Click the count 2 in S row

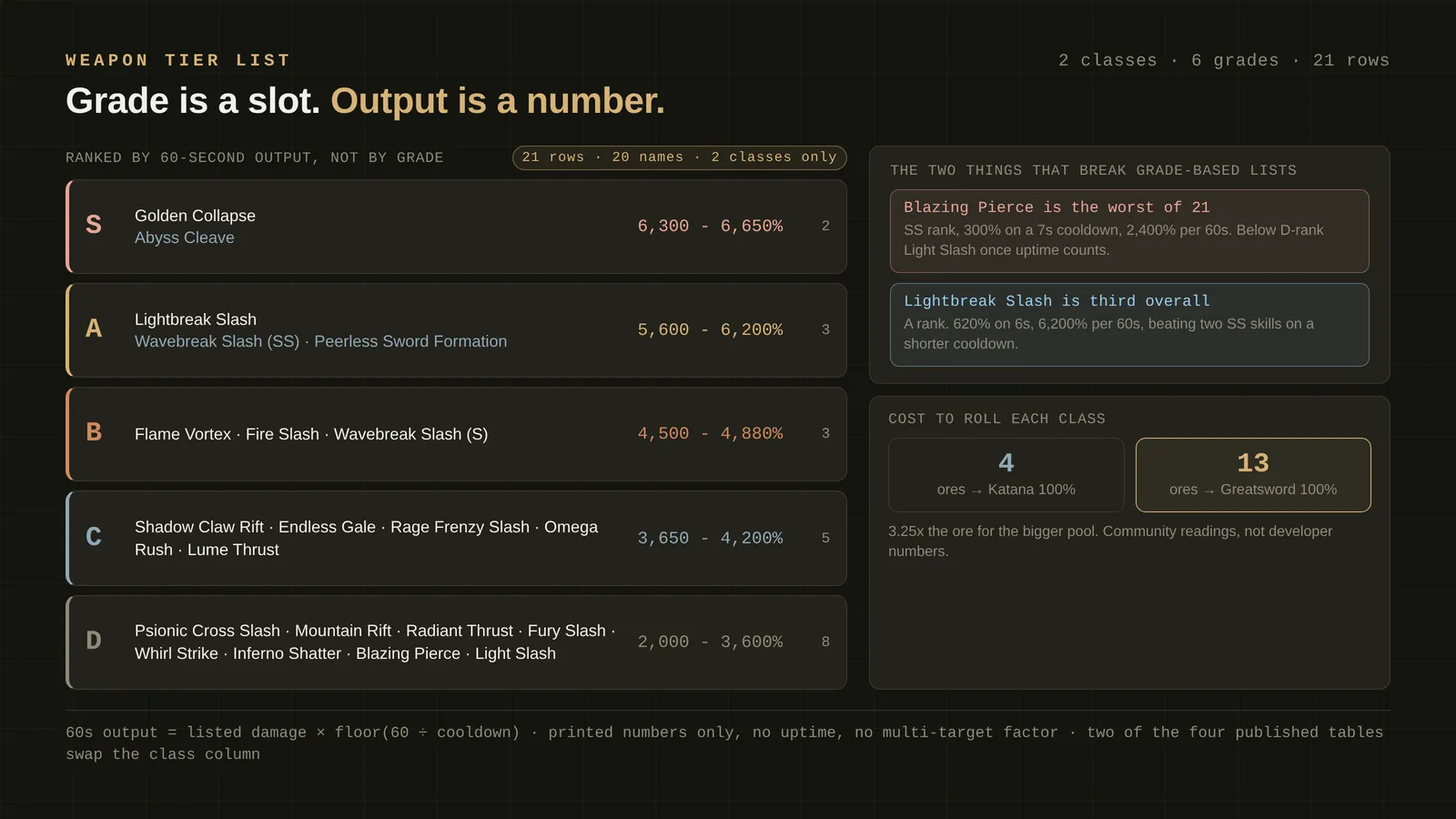825,226
